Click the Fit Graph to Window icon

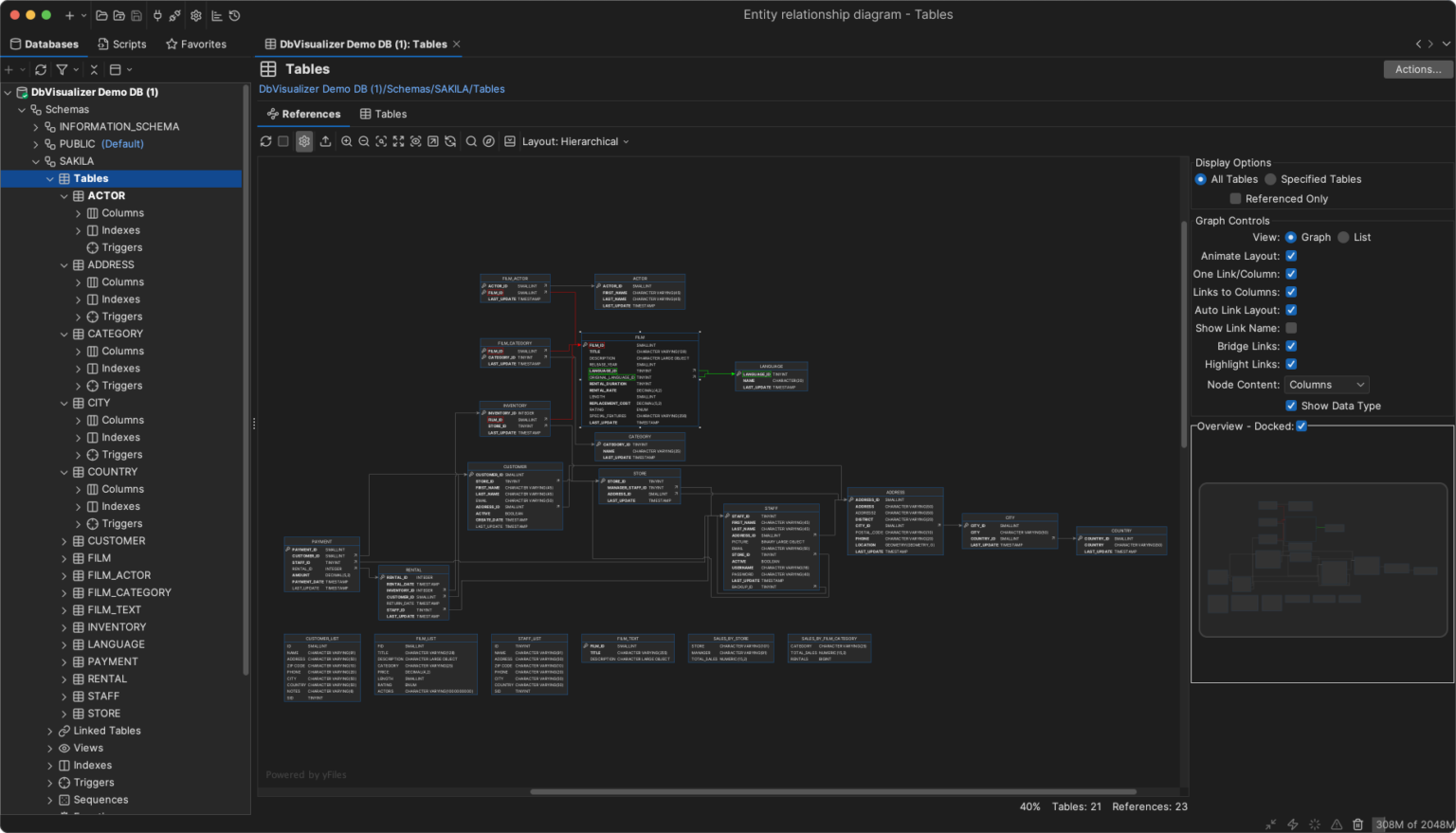coord(398,141)
